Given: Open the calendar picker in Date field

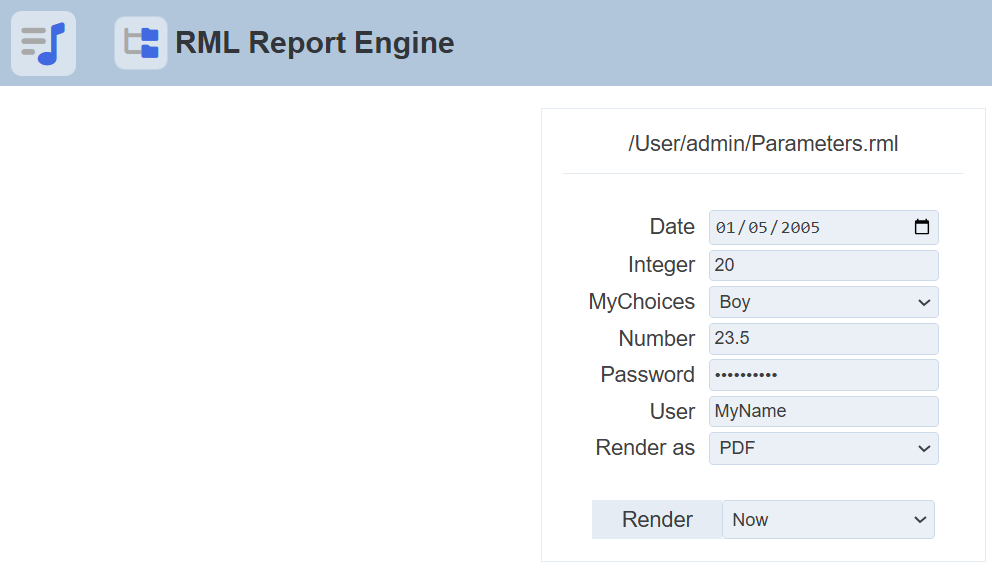Looking at the screenshot, I should tap(921, 227).
